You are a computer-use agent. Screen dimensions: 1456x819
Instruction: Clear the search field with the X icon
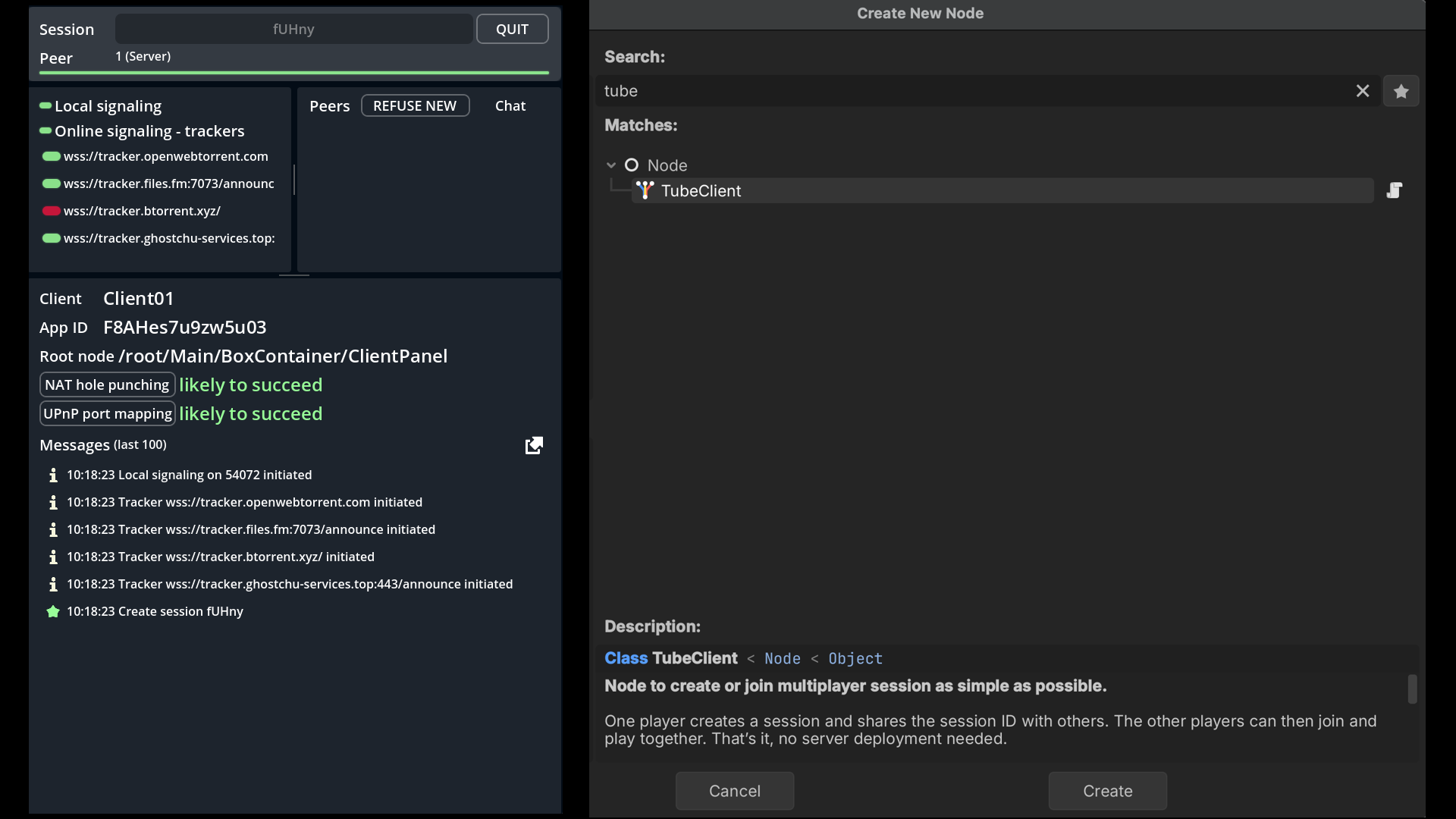1363,91
